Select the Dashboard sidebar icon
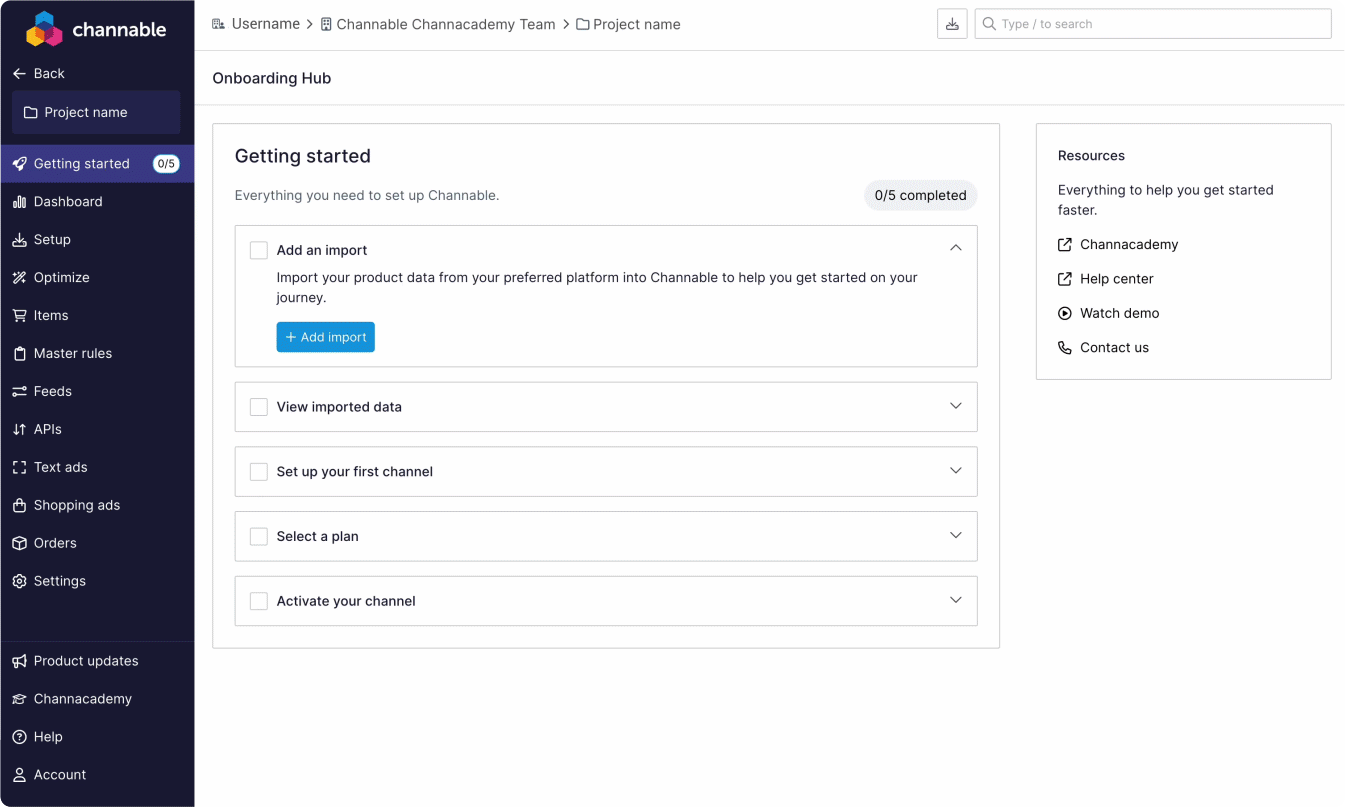This screenshot has height=807, width=1345. click(17, 201)
